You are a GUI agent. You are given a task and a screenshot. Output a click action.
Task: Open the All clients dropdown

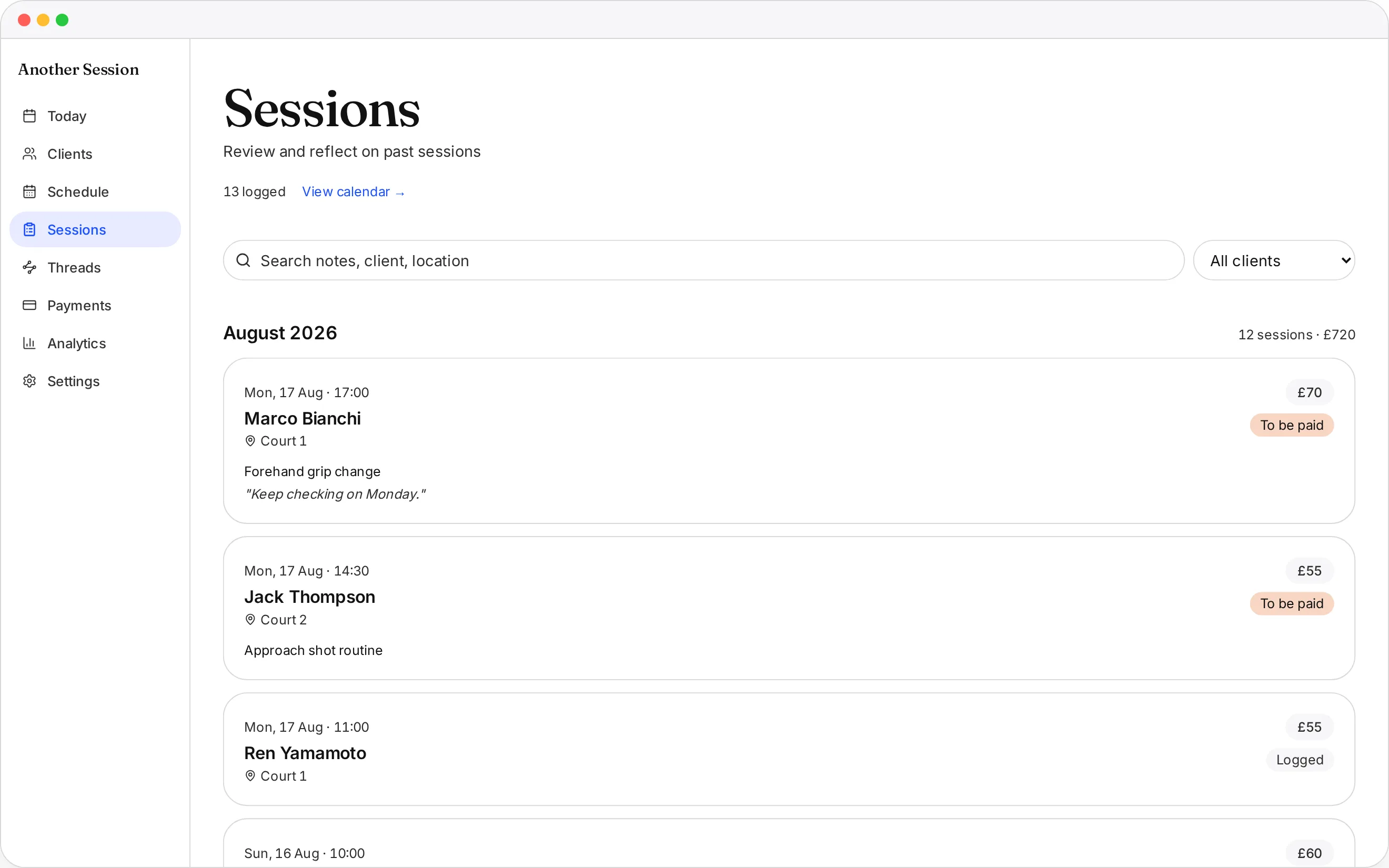(1274, 260)
